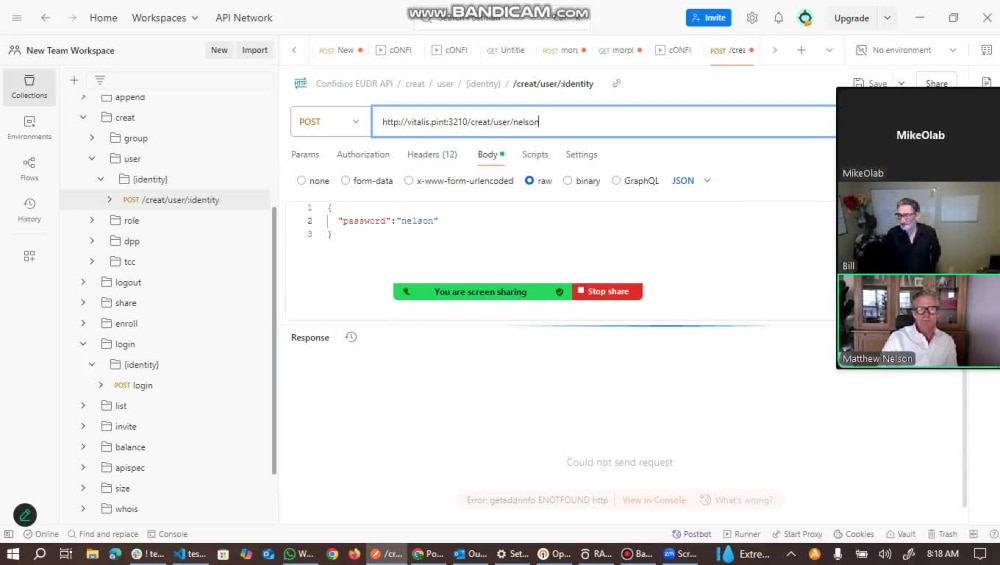Screen dimensions: 1000x565
Task: Open the JSON format dropdown
Action: tap(691, 181)
